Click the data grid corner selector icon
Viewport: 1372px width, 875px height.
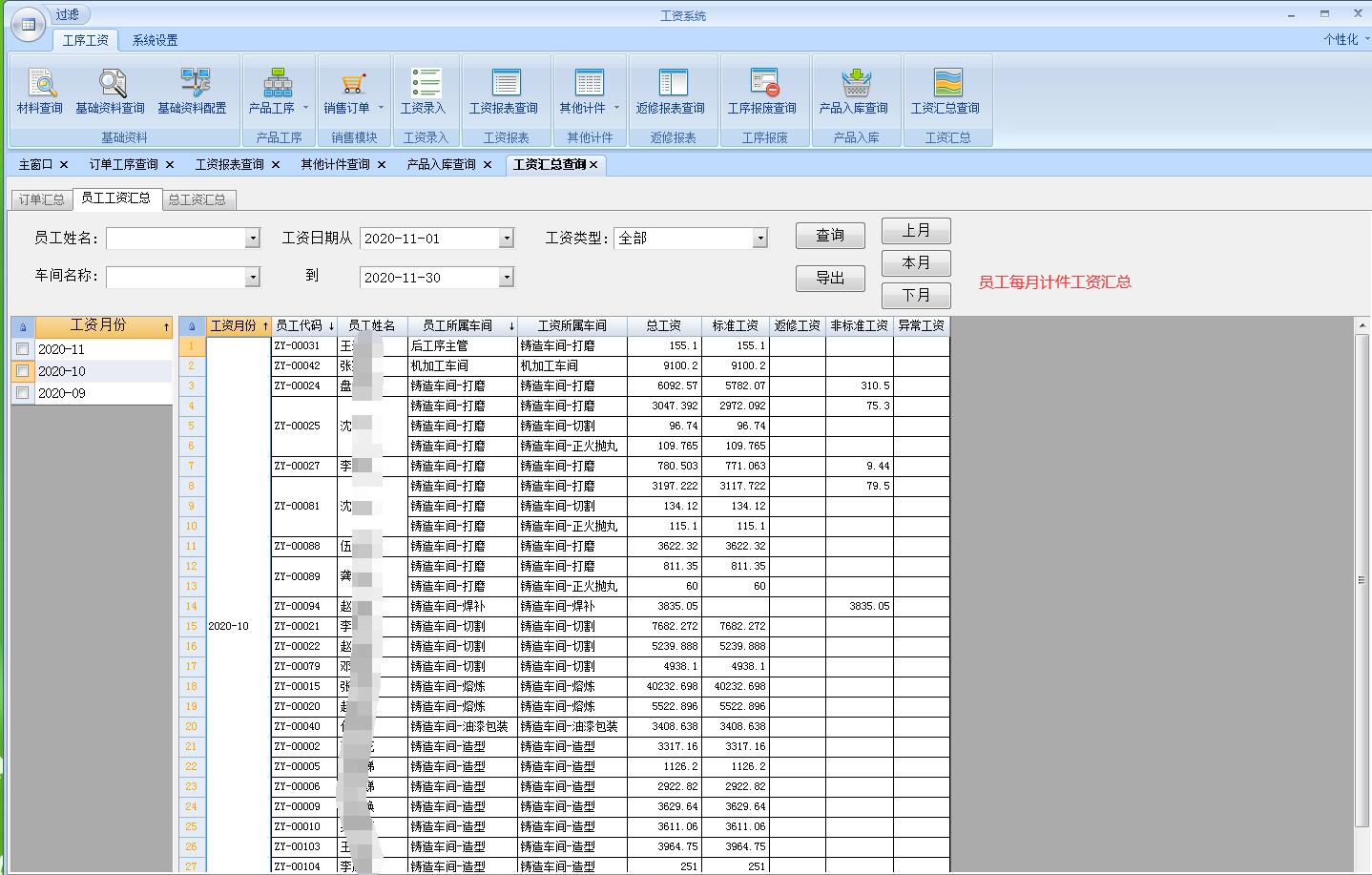coord(192,326)
